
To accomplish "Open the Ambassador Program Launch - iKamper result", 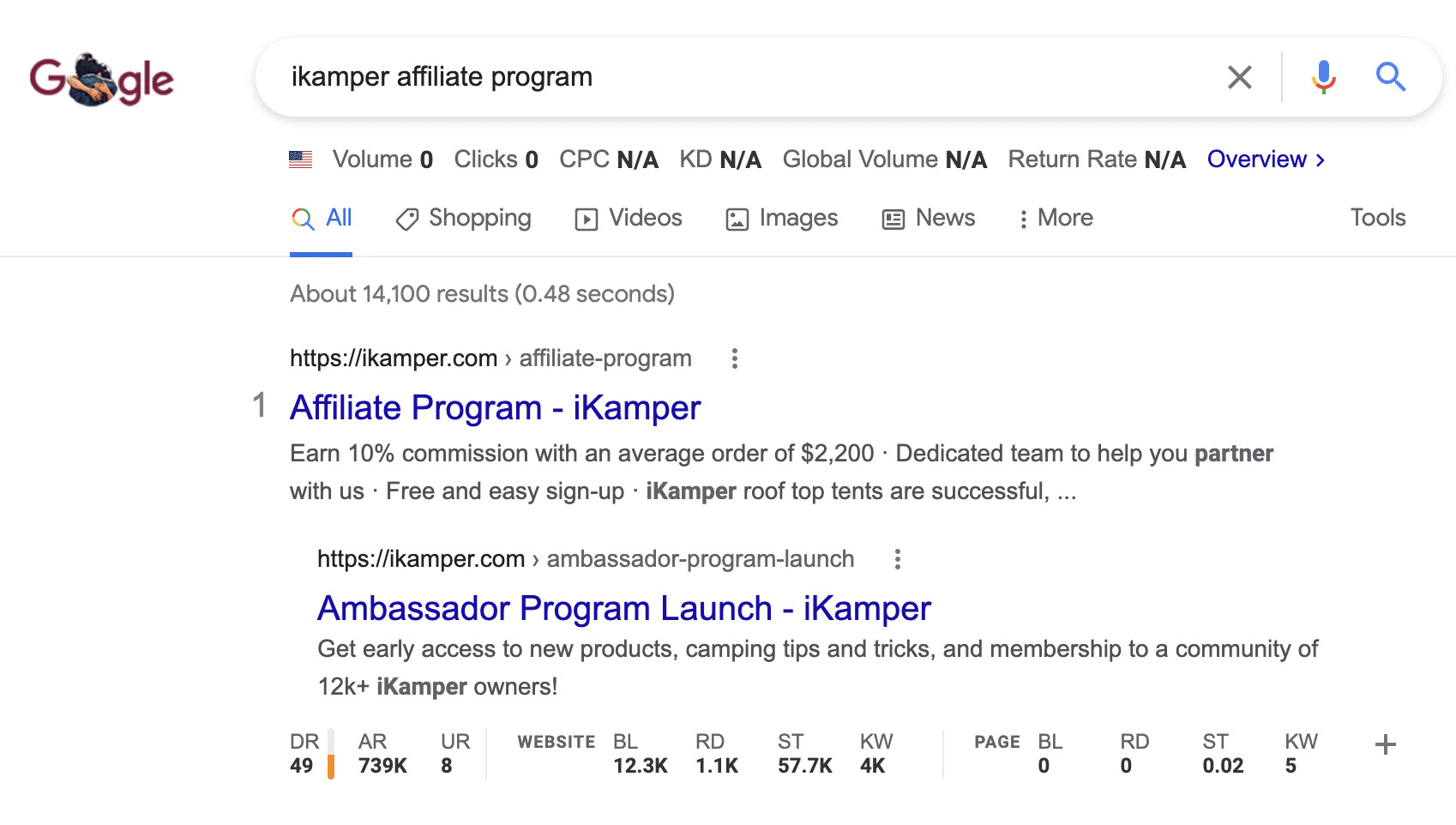I will pos(623,608).
